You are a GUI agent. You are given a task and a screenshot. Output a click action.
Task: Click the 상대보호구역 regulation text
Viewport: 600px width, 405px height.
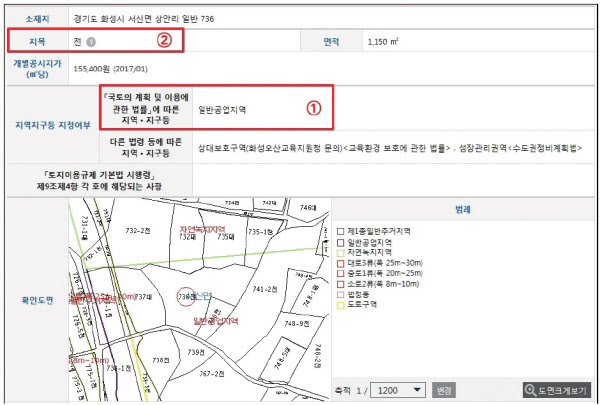222,148
